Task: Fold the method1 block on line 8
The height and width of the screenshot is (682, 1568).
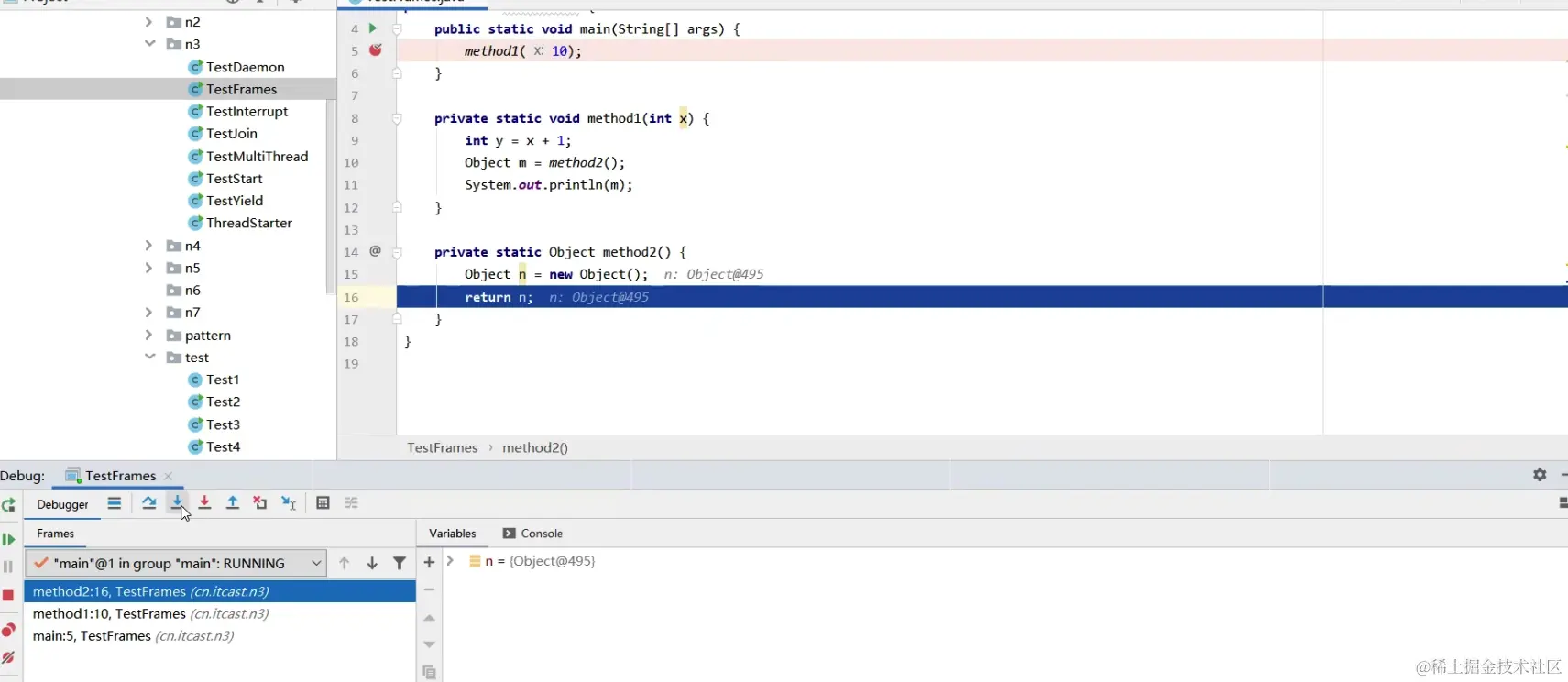Action: (x=397, y=118)
